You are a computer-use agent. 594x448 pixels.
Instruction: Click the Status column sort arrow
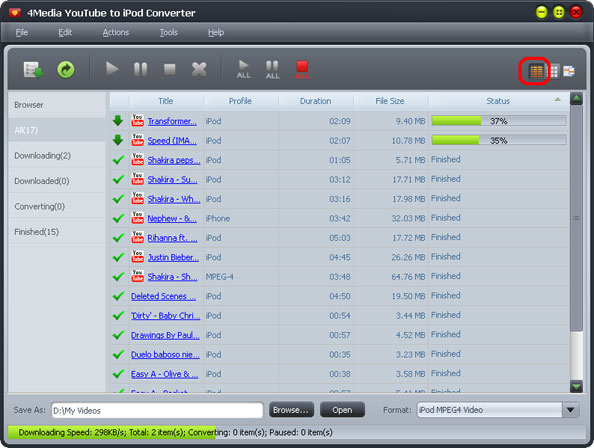click(557, 100)
